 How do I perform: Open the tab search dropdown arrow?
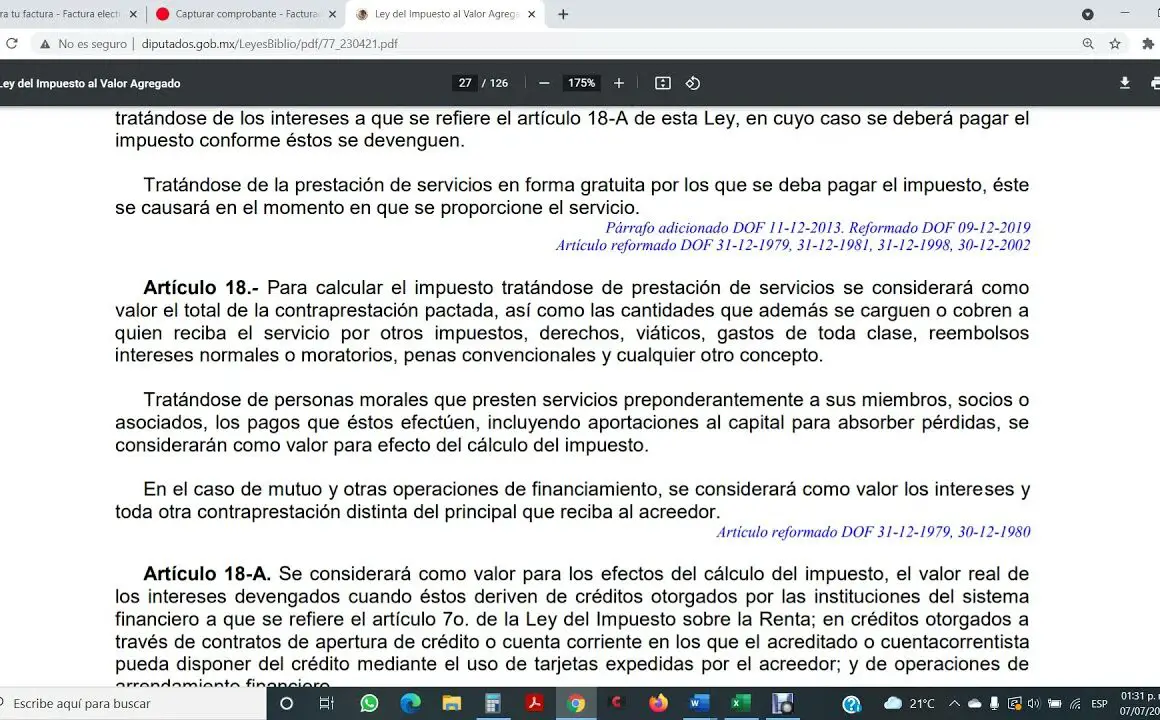(x=1088, y=14)
